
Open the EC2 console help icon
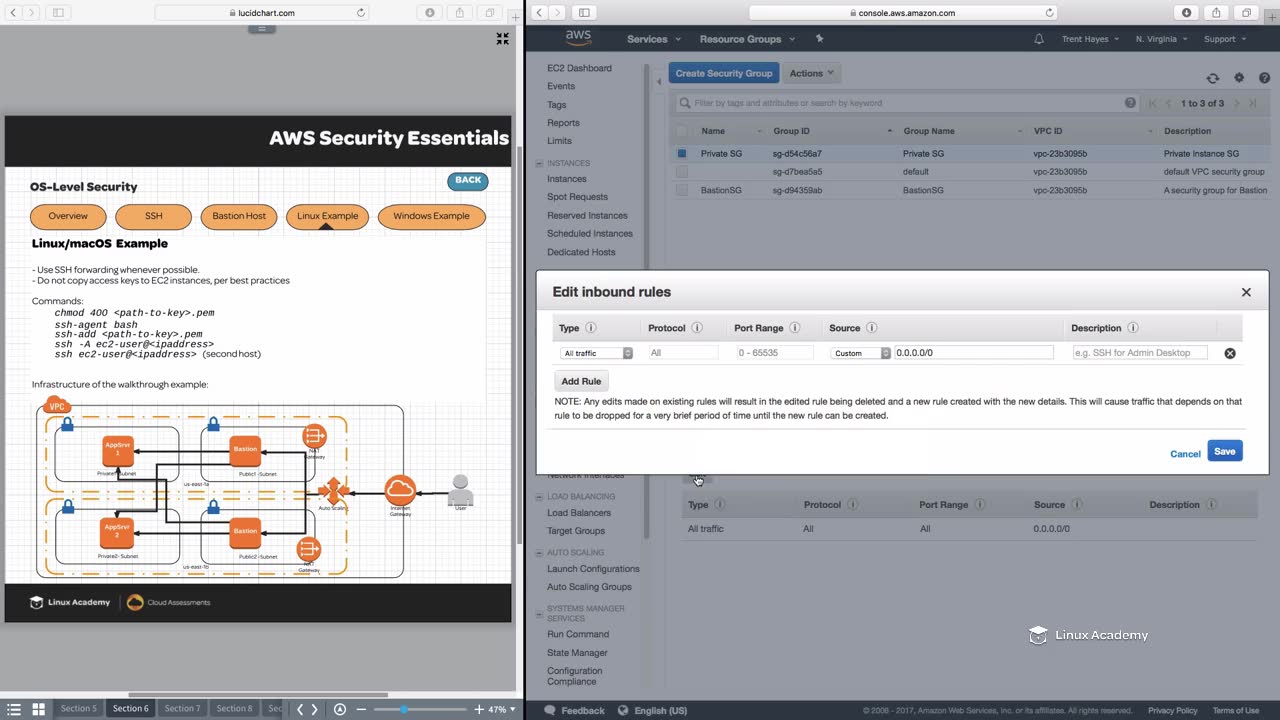pos(1262,78)
